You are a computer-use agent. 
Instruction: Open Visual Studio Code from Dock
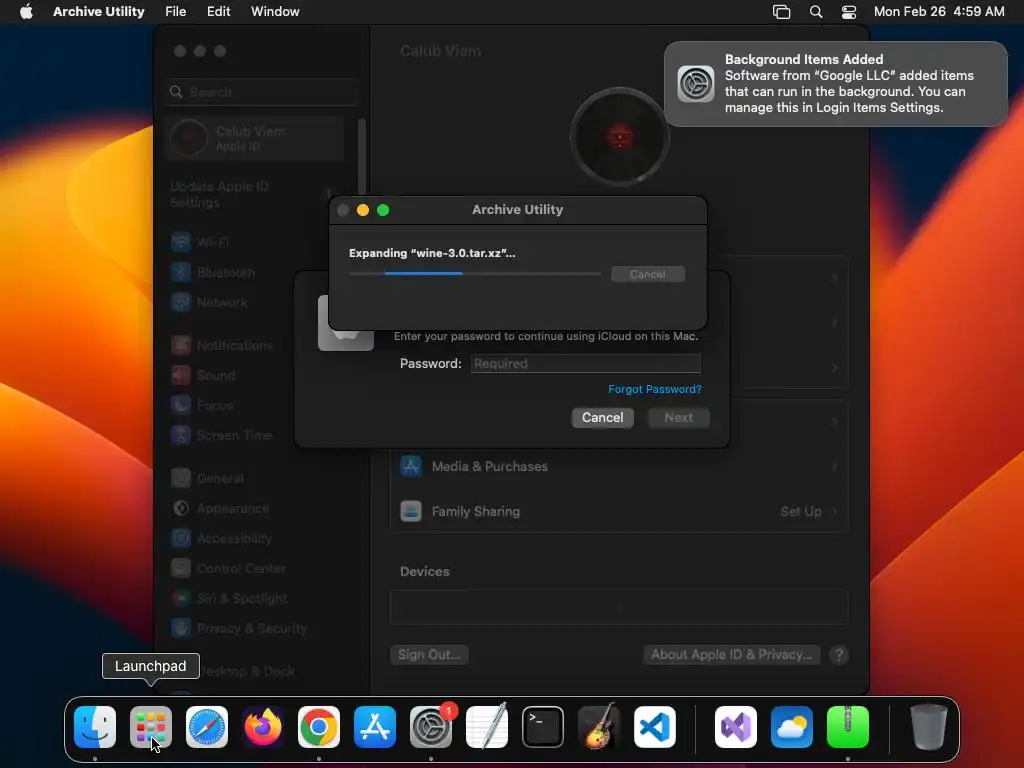(x=655, y=727)
